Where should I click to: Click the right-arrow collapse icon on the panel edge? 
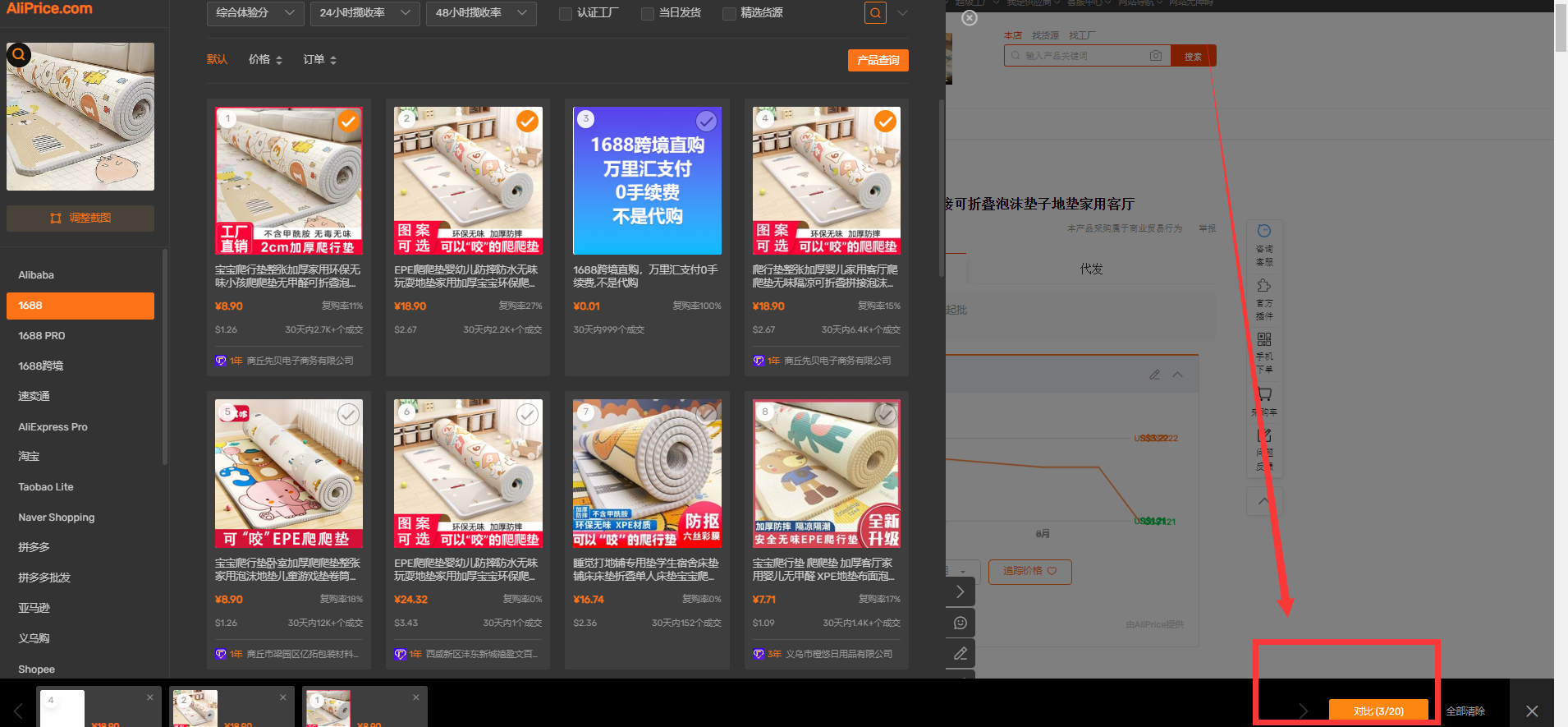(961, 591)
